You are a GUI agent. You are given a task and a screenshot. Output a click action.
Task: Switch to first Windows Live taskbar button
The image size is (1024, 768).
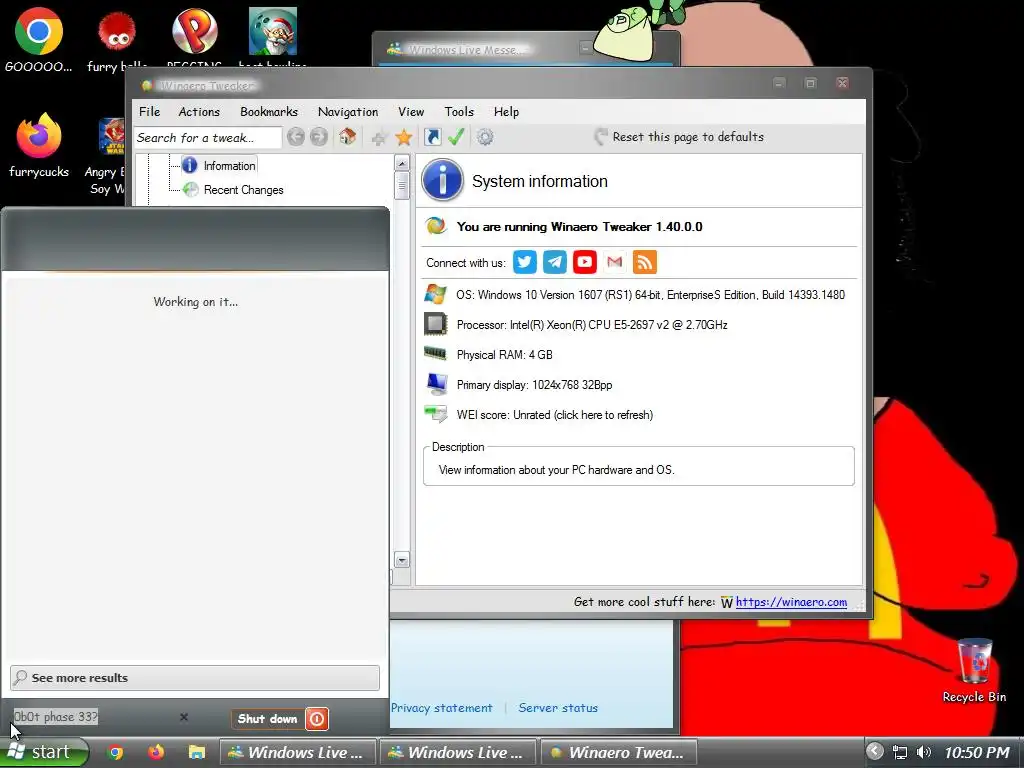[297, 752]
